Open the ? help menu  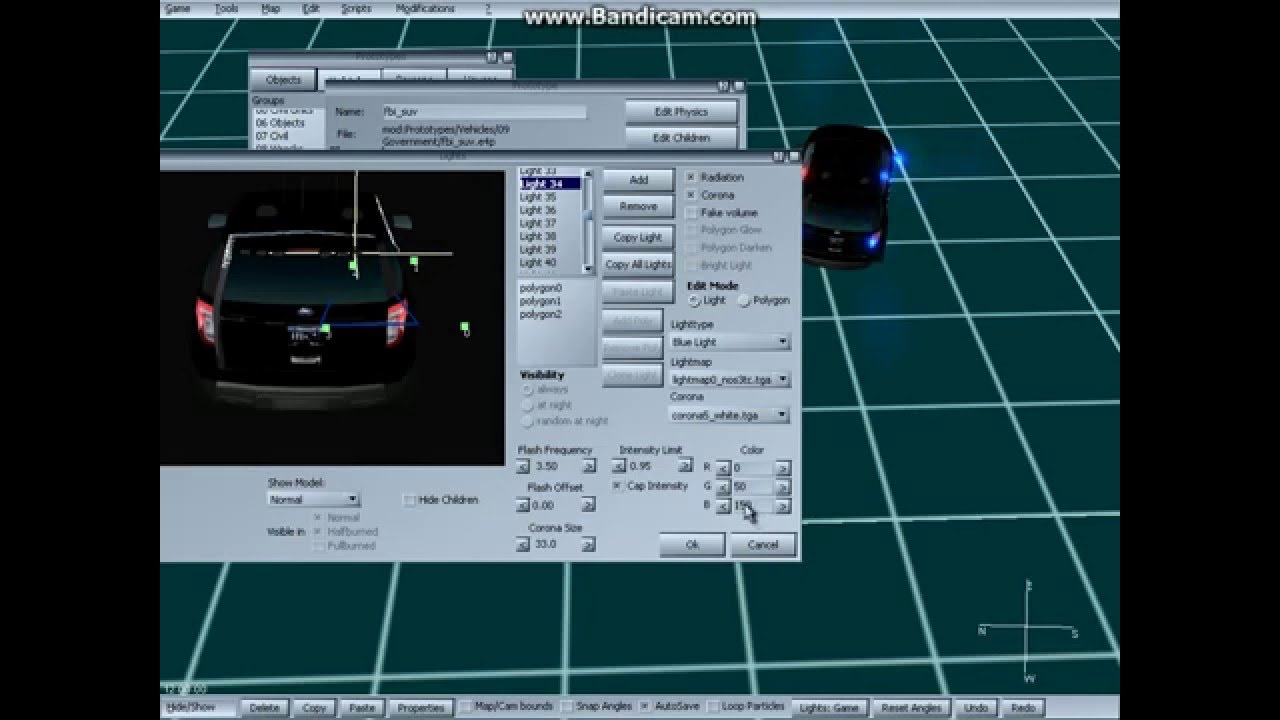point(489,8)
